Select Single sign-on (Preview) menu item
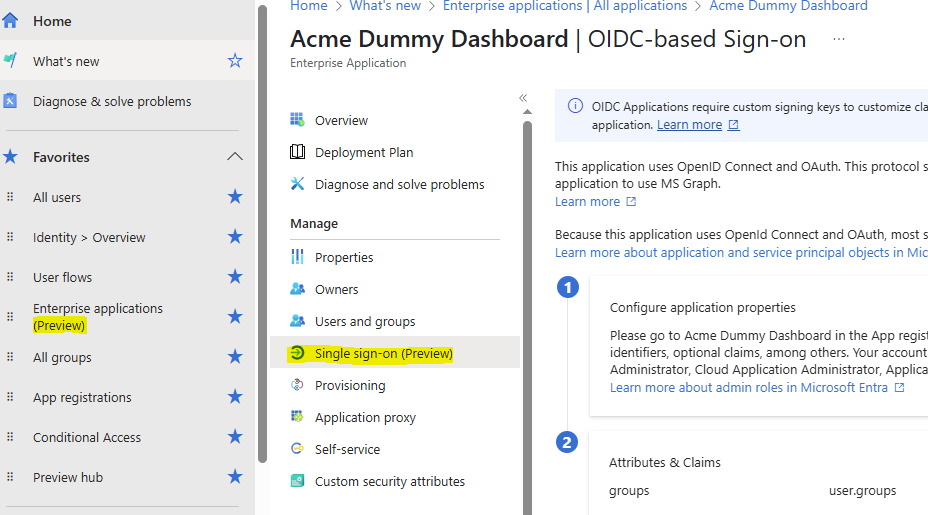This screenshot has width=928, height=515. coord(395,353)
